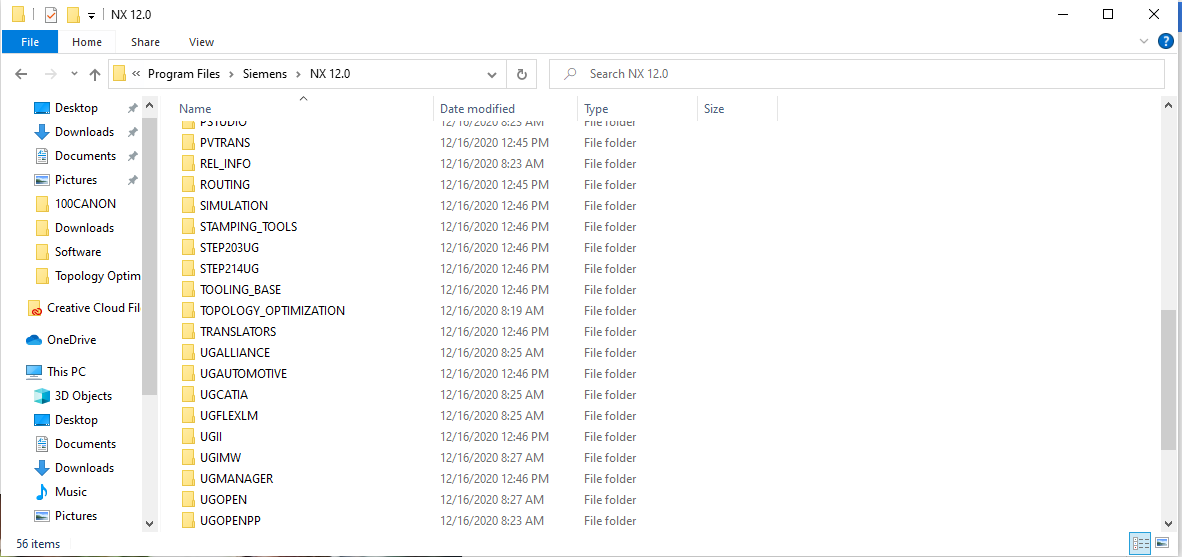Viewport: 1182px width, 557px height.
Task: Expand the ribbon with the chevron
Action: (1145, 41)
